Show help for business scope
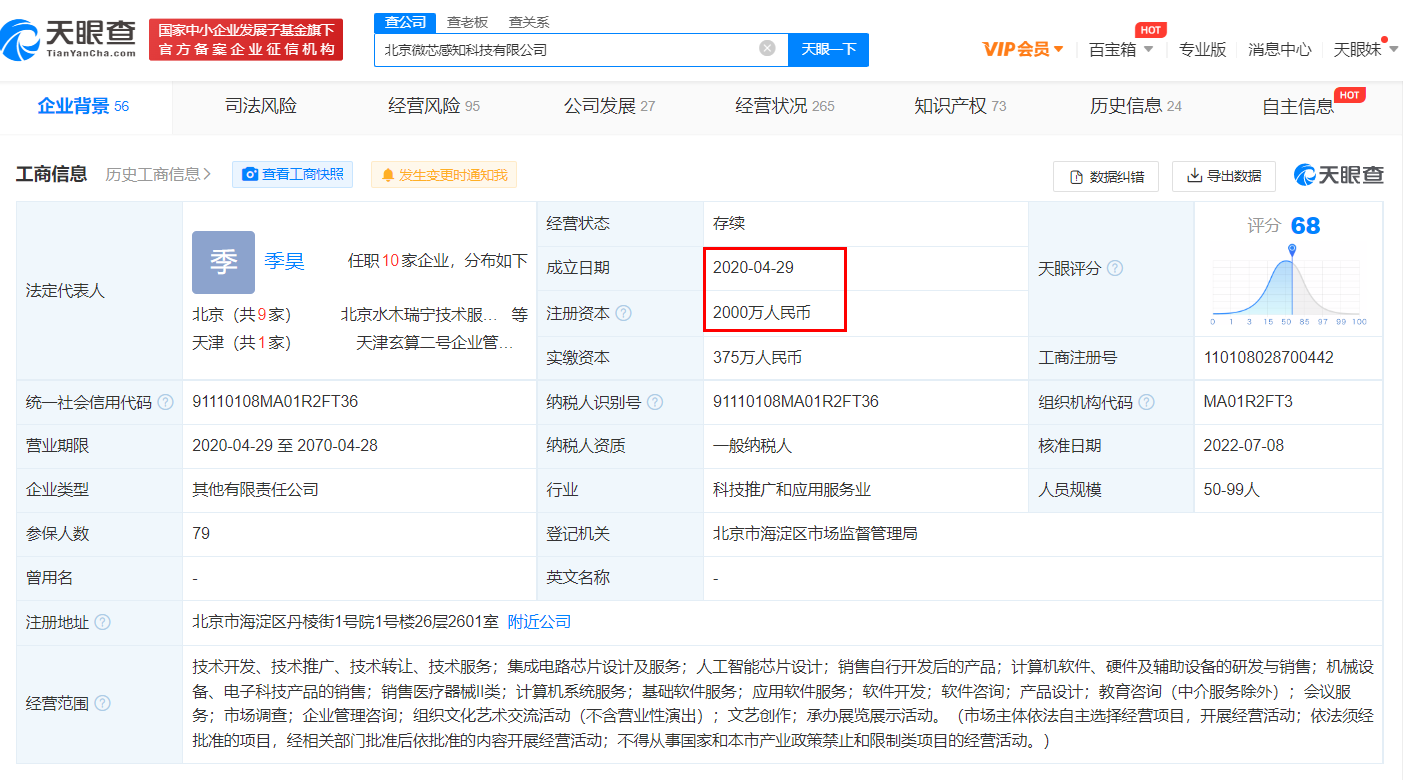The image size is (1403, 780). pyautogui.click(x=102, y=704)
